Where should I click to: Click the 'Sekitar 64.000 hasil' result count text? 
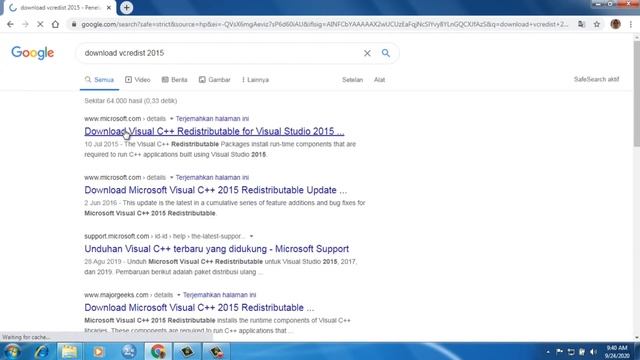131,101
